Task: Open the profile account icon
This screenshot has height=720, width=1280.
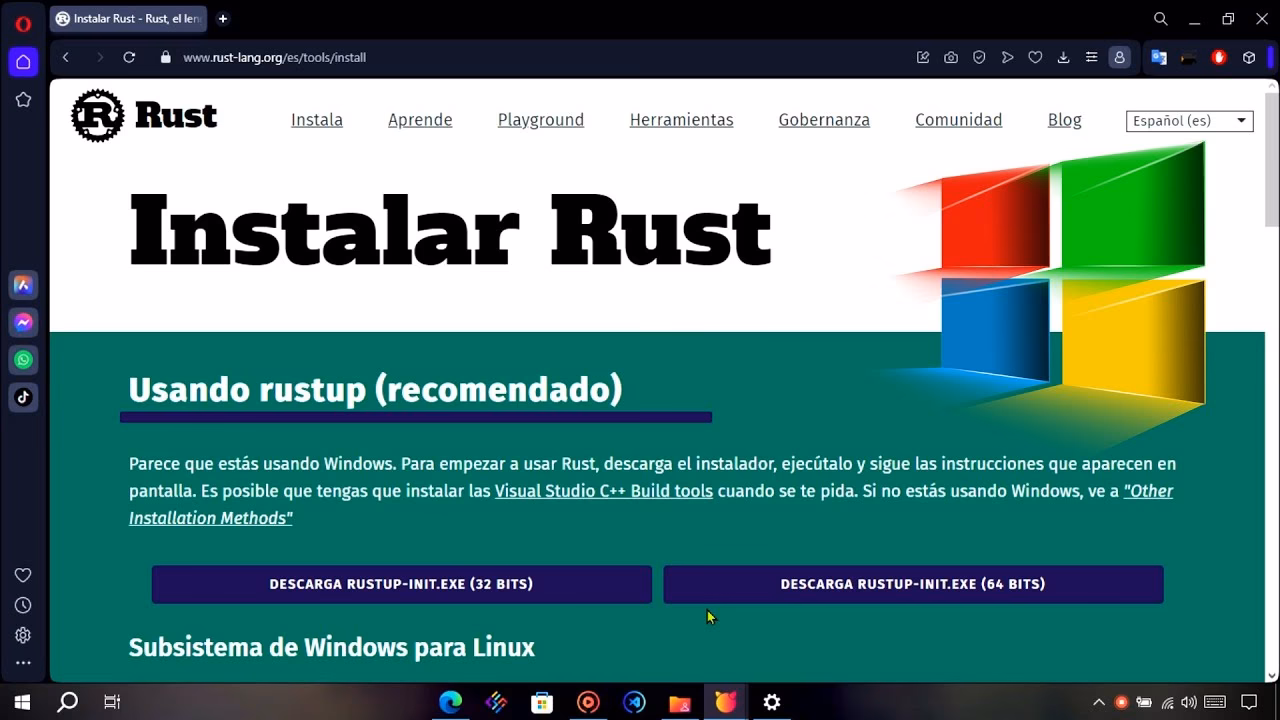Action: point(1119,57)
